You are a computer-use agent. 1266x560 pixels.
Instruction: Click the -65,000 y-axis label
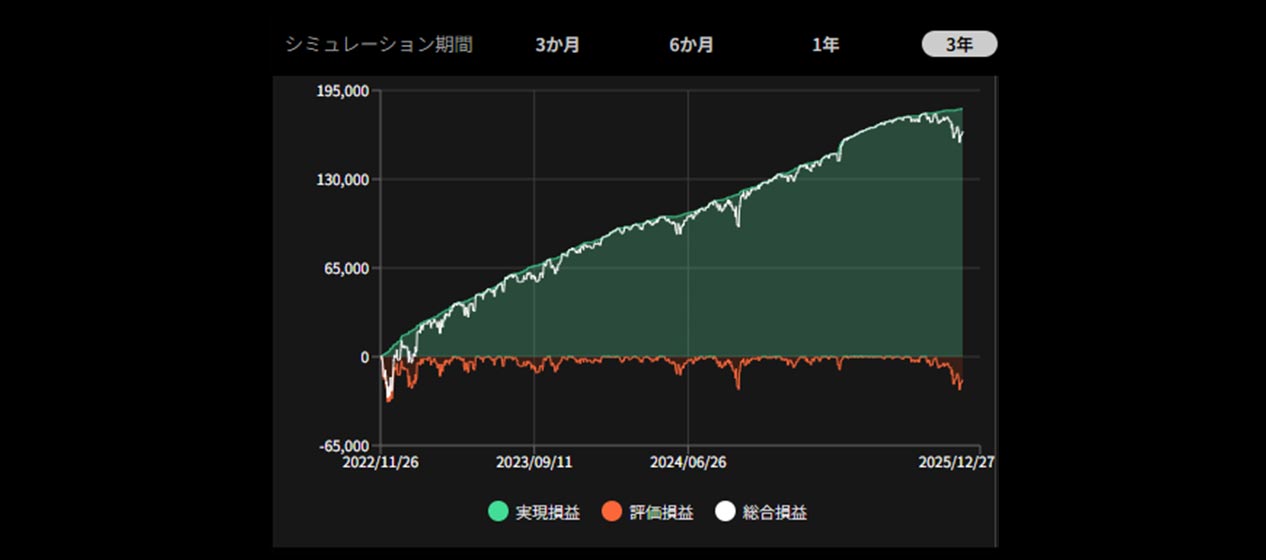tap(345, 446)
